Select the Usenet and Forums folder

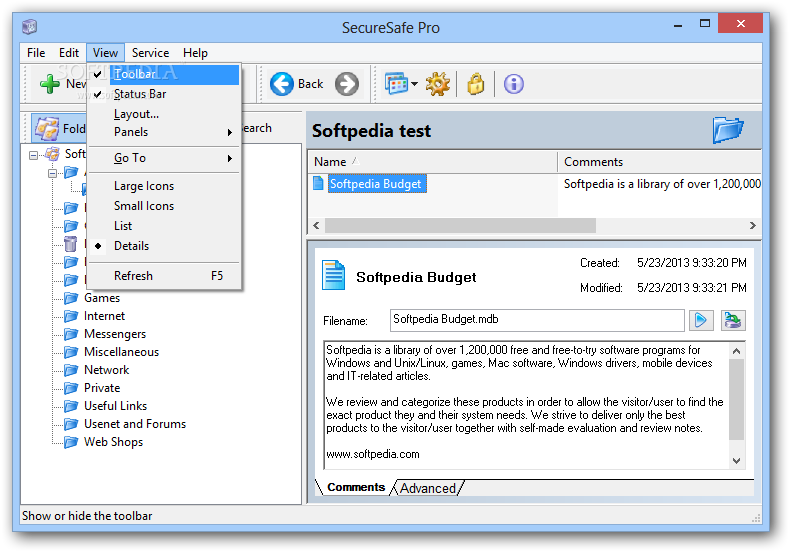[x=135, y=424]
